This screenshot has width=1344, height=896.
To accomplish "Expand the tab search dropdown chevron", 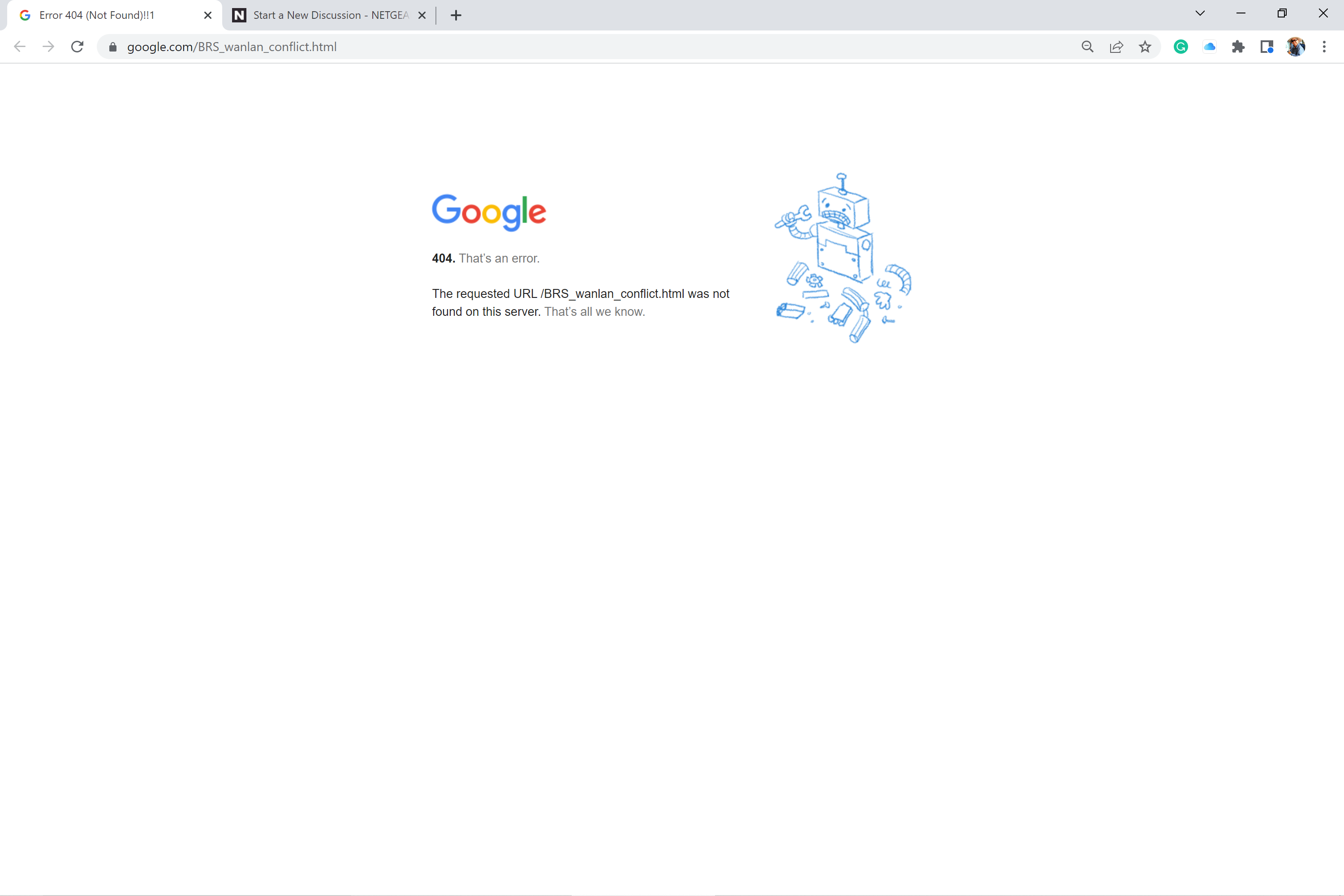I will (1200, 14).
